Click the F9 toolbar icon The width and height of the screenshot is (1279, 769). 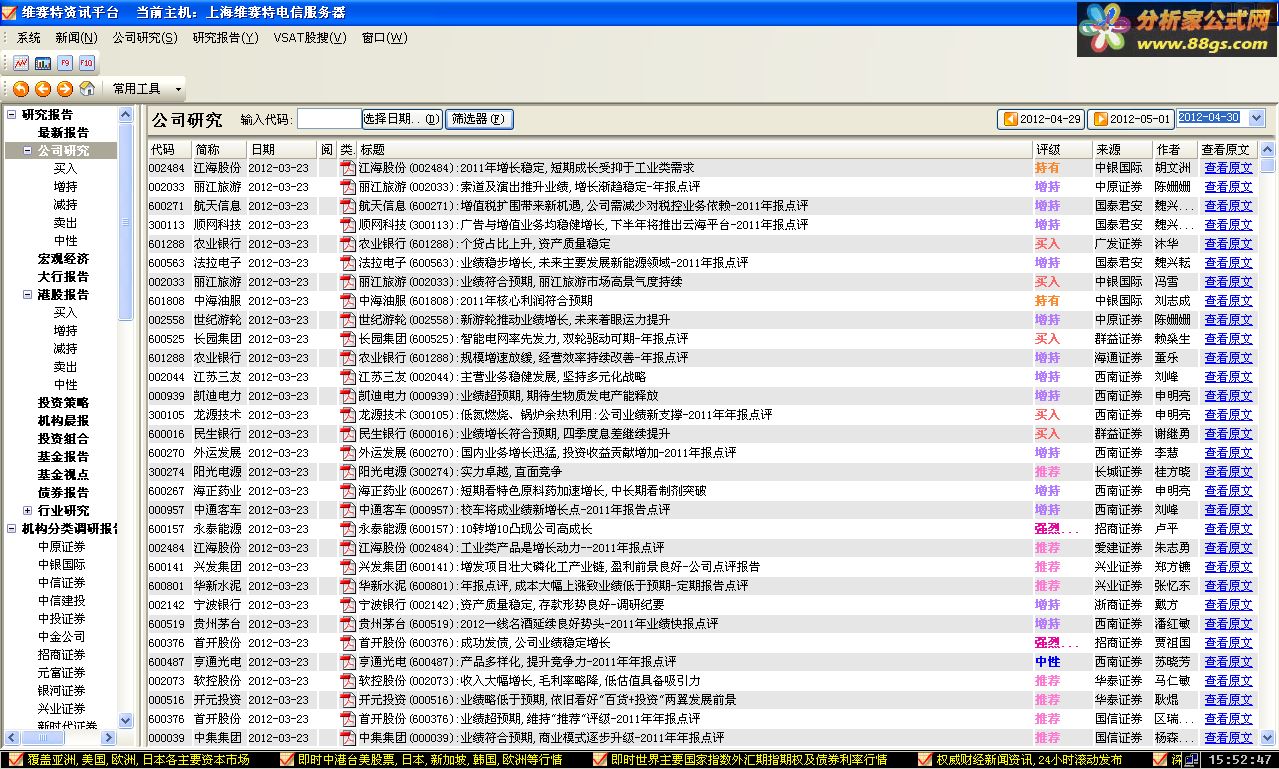pyautogui.click(x=65, y=63)
